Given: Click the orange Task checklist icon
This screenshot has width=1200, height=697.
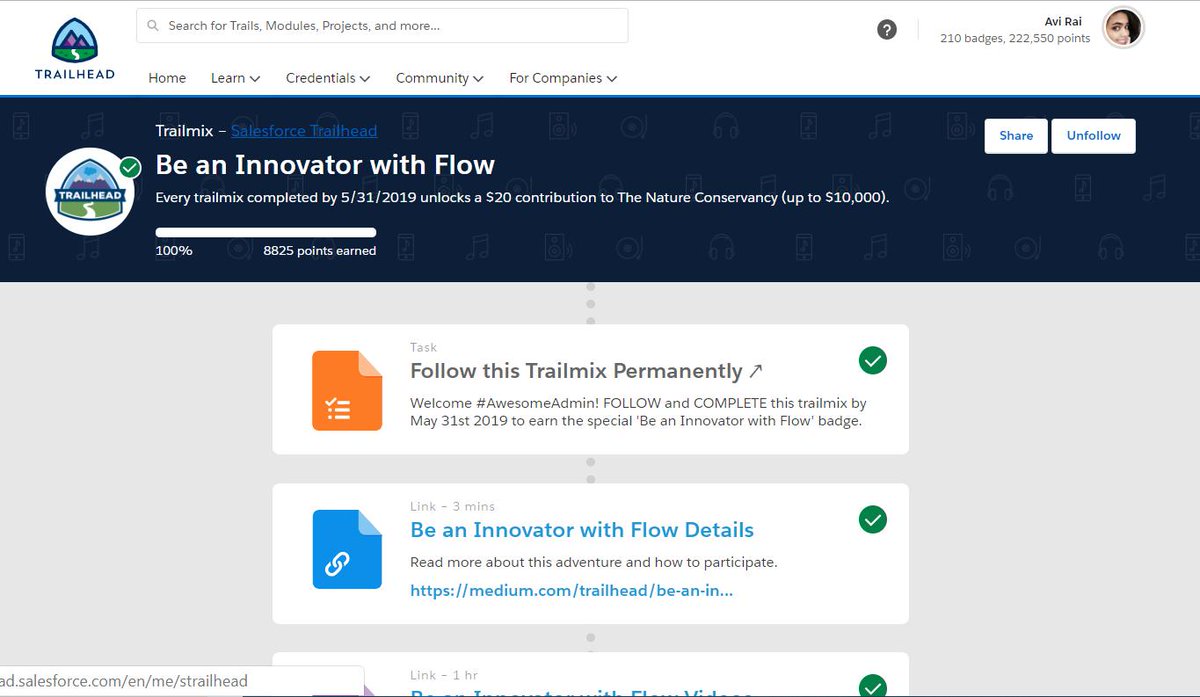Looking at the screenshot, I should pos(347,390).
